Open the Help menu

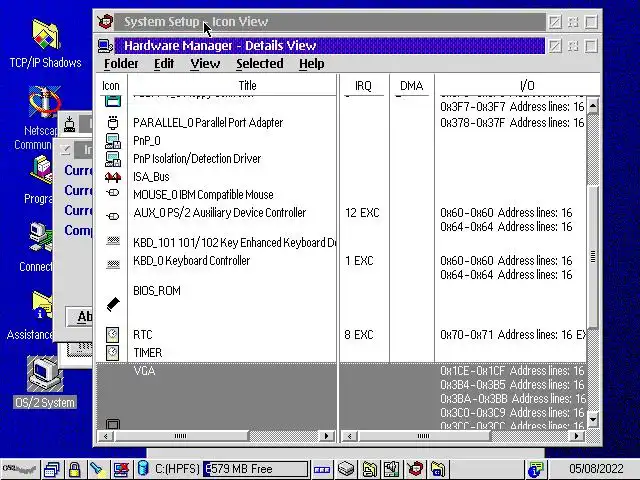tap(311, 64)
